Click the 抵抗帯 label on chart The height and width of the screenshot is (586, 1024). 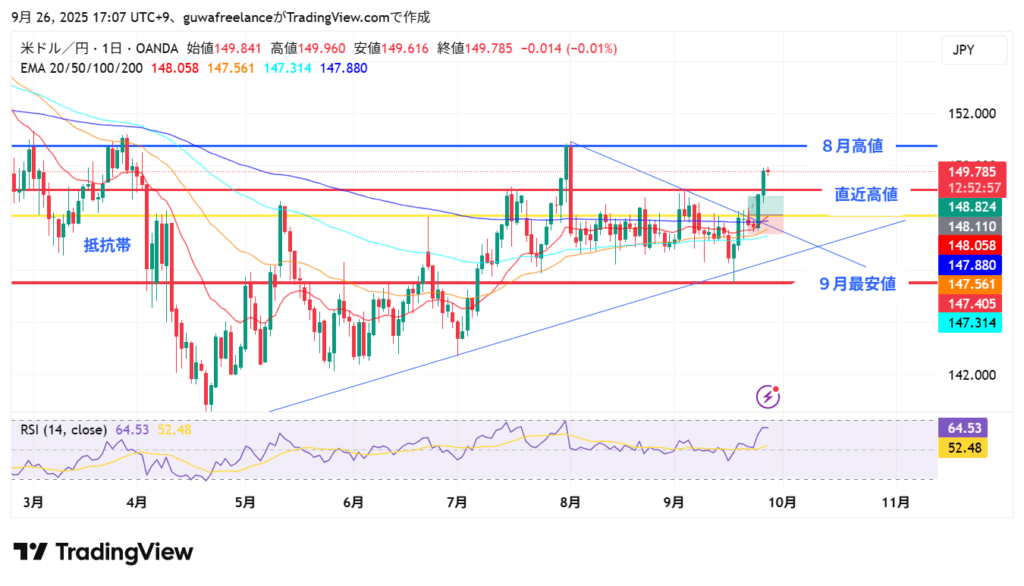[106, 244]
